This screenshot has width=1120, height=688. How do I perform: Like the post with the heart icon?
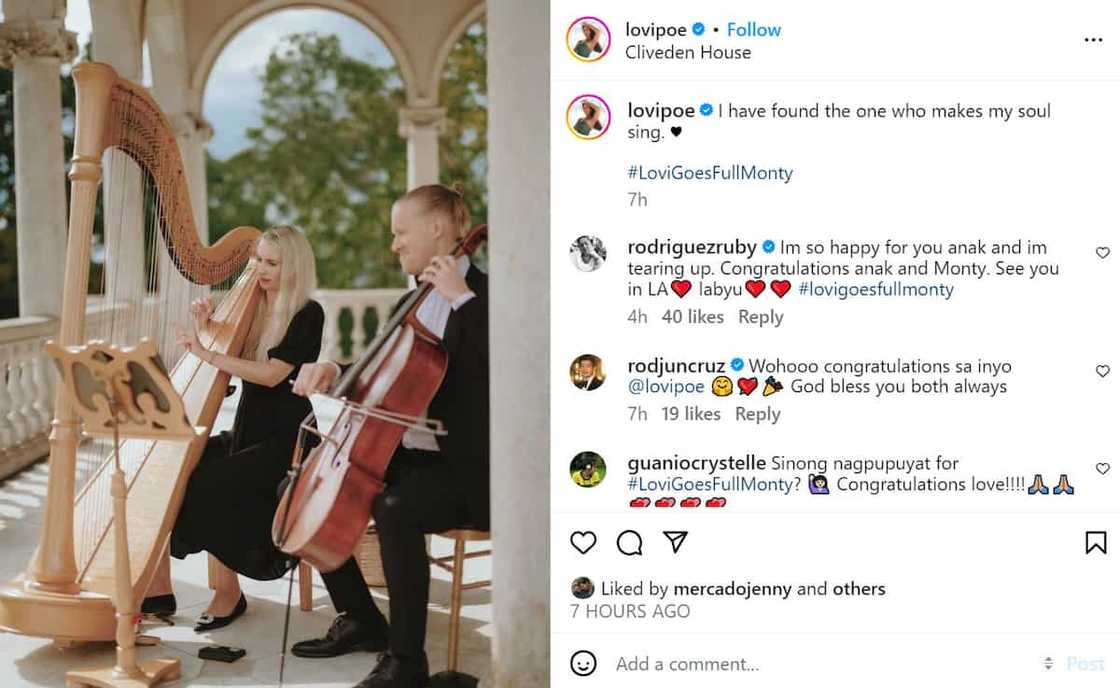pos(583,542)
